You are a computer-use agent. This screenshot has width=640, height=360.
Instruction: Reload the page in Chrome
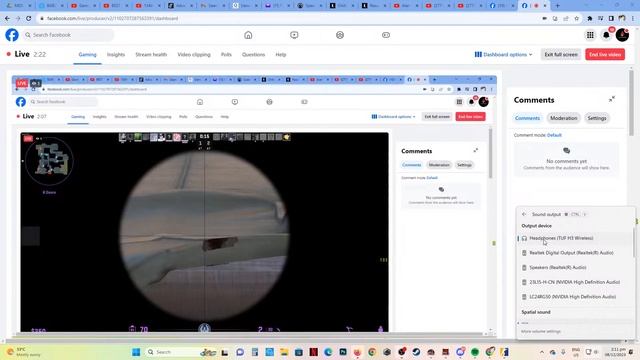coord(29,18)
